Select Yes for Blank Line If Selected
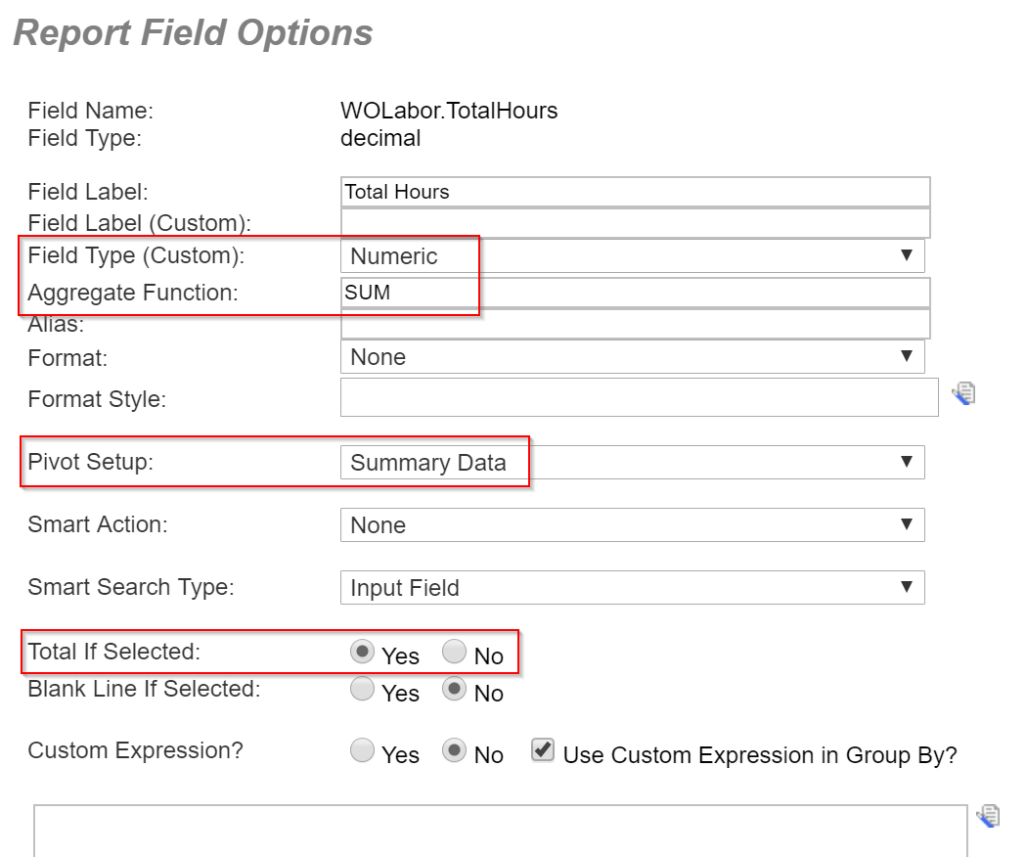This screenshot has width=1012, height=858. tap(362, 689)
